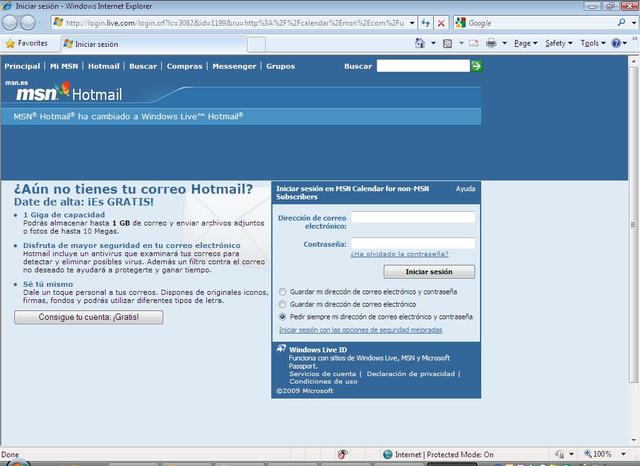Open the Hotmail nav link

[x=104, y=66]
